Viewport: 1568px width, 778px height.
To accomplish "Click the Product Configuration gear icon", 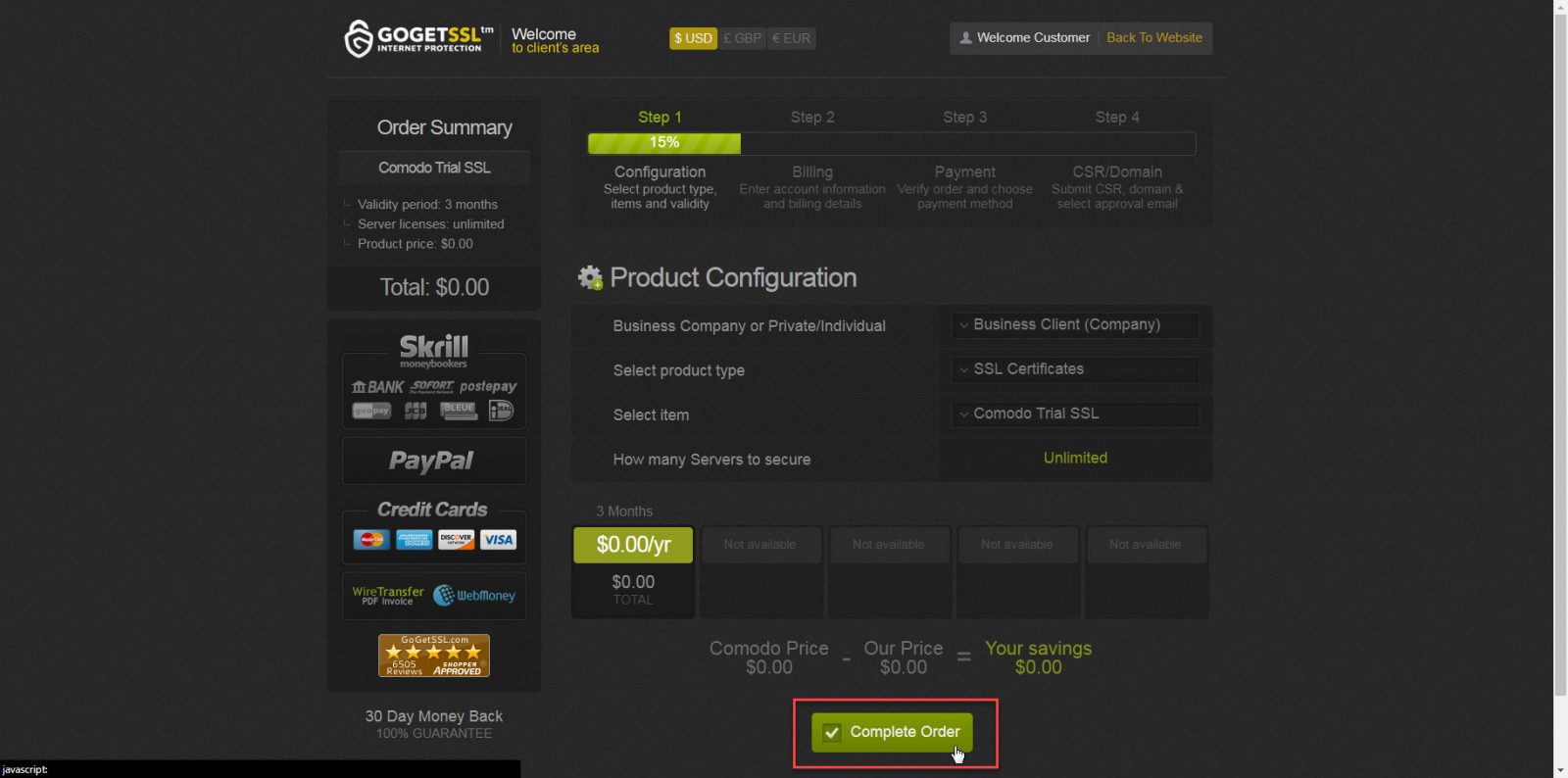I will point(590,277).
